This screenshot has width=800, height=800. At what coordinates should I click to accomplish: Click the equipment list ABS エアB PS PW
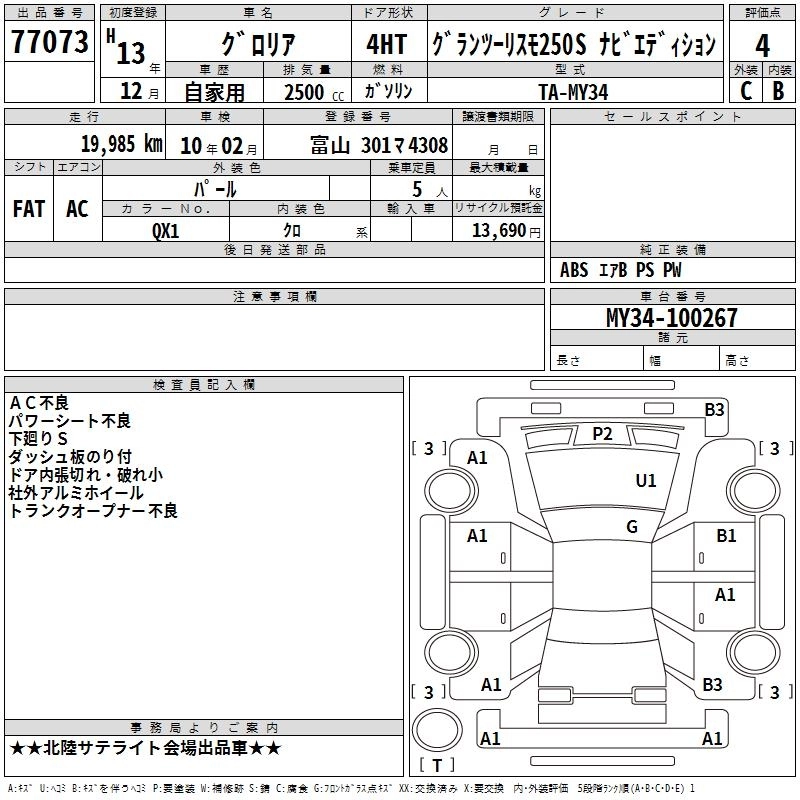(x=620, y=270)
